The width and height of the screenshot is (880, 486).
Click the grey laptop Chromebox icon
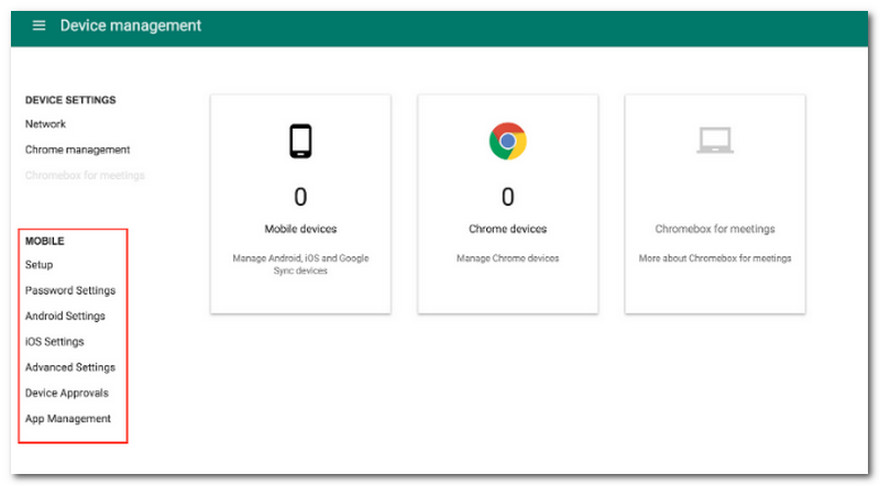point(715,140)
